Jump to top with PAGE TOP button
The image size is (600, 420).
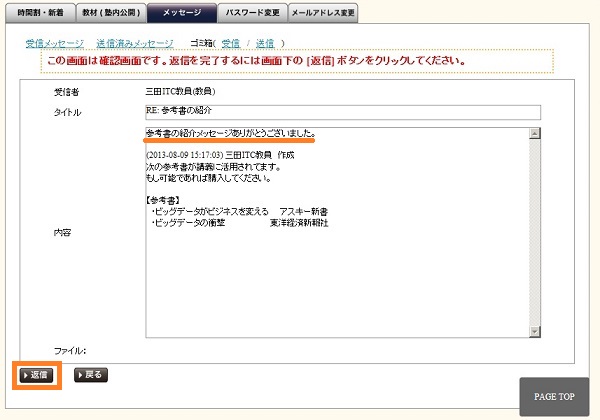coord(554,397)
